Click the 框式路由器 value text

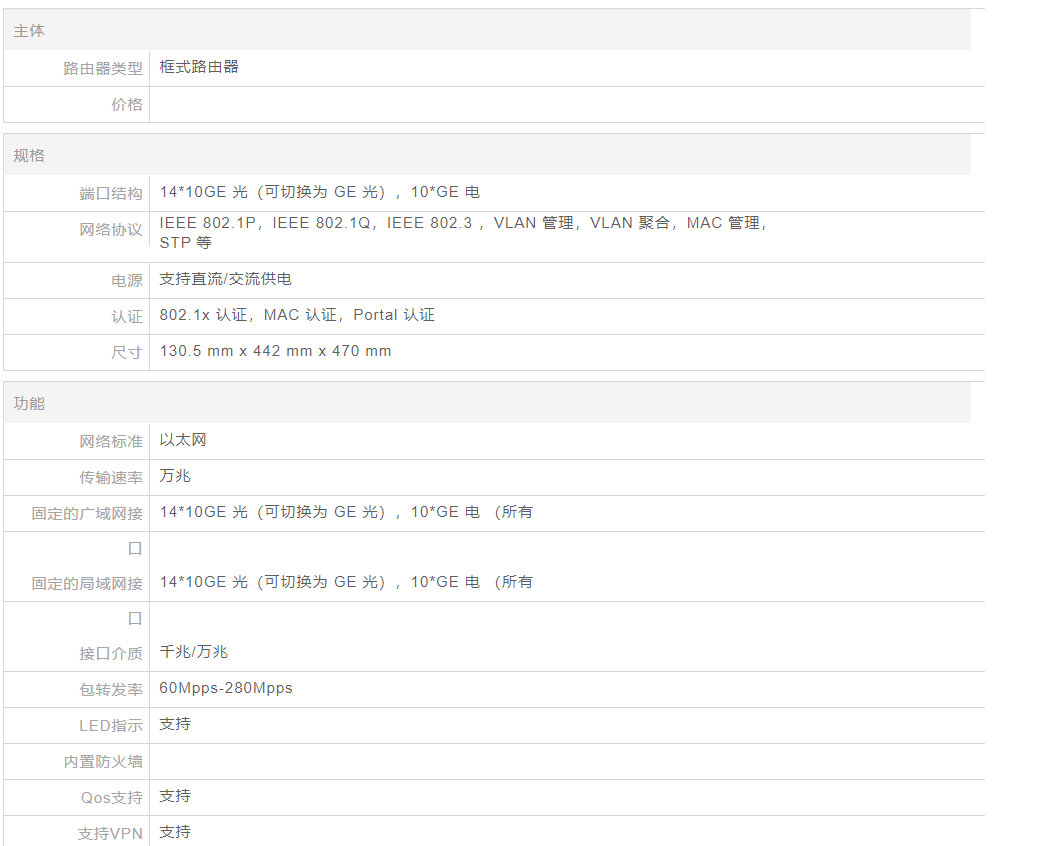click(199, 67)
